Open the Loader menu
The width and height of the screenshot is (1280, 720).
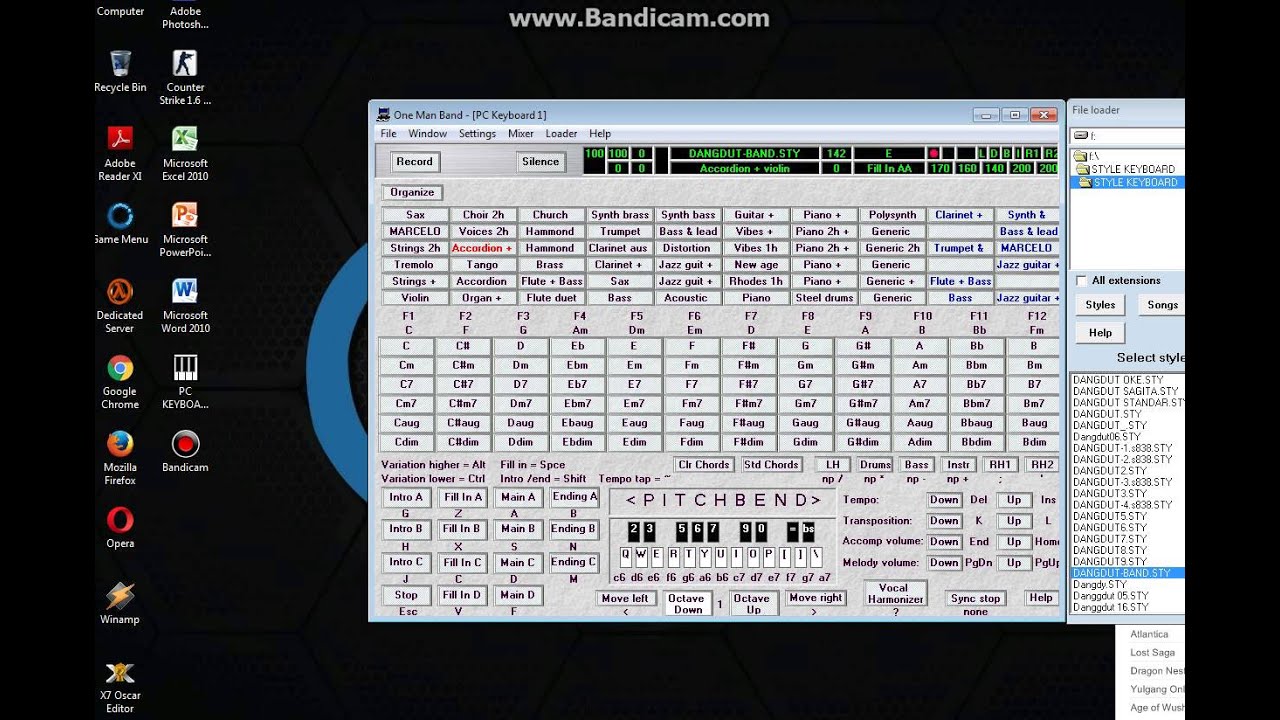point(561,134)
